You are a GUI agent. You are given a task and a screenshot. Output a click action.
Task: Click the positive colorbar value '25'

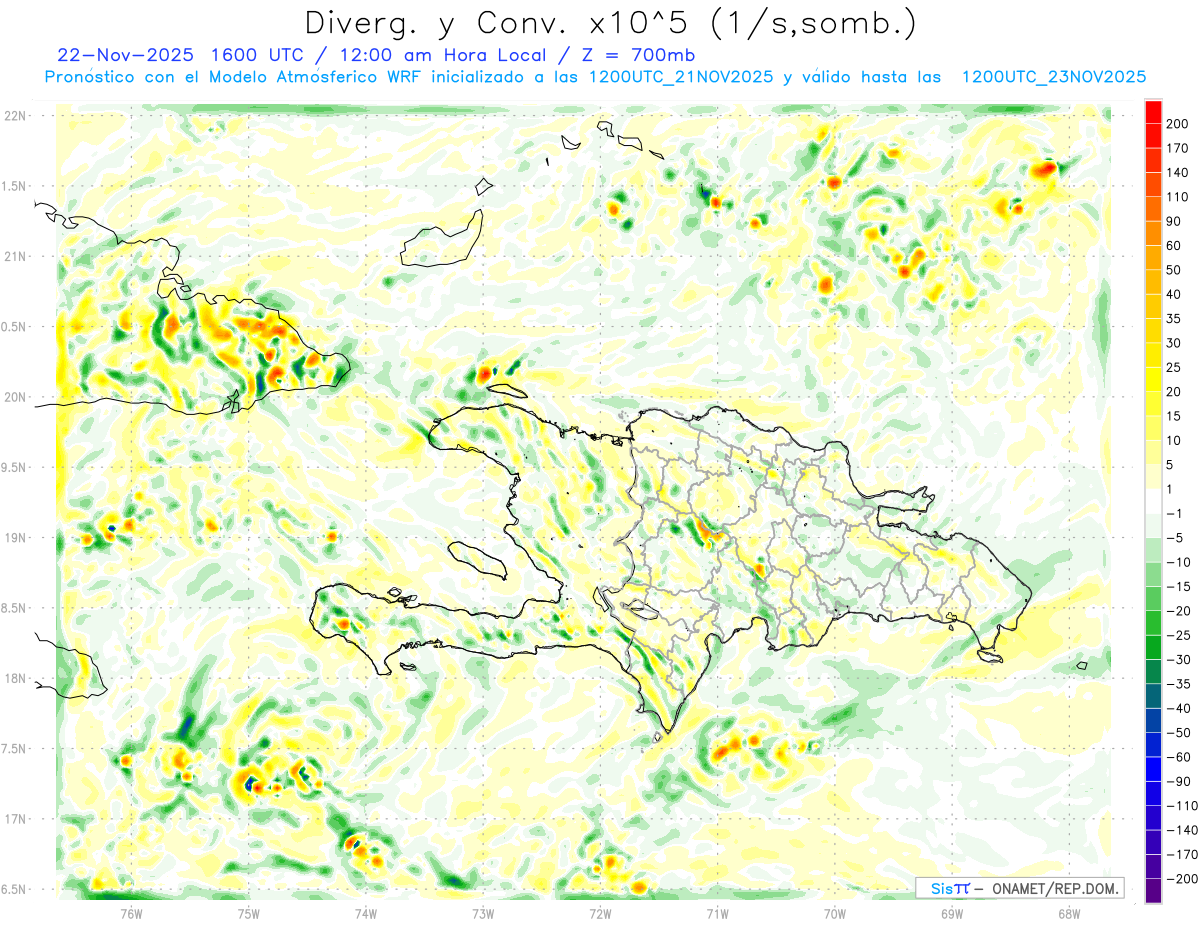pos(1174,367)
